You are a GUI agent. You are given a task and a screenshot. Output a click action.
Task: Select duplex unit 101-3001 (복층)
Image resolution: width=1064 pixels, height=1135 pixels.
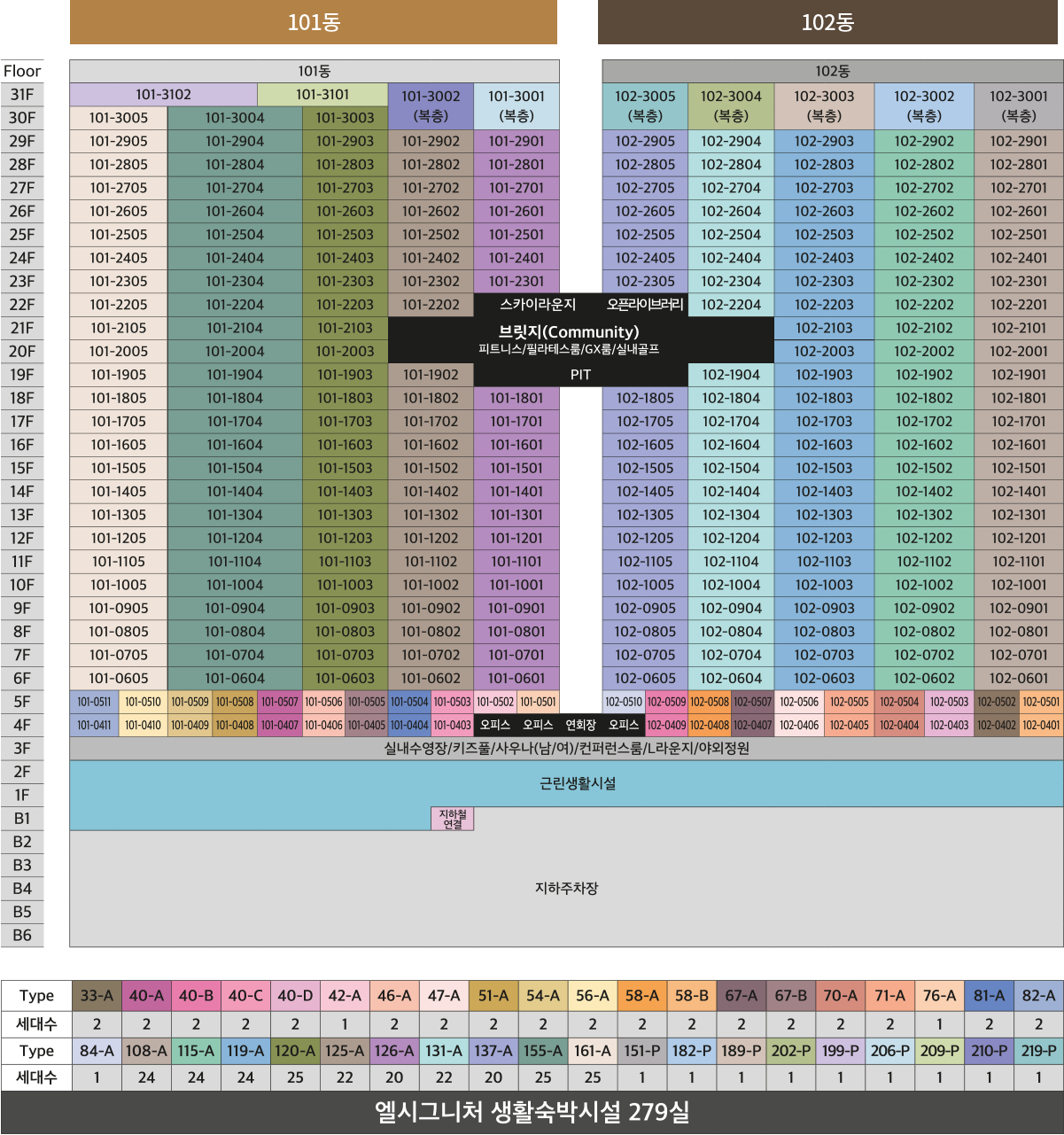[x=516, y=106]
